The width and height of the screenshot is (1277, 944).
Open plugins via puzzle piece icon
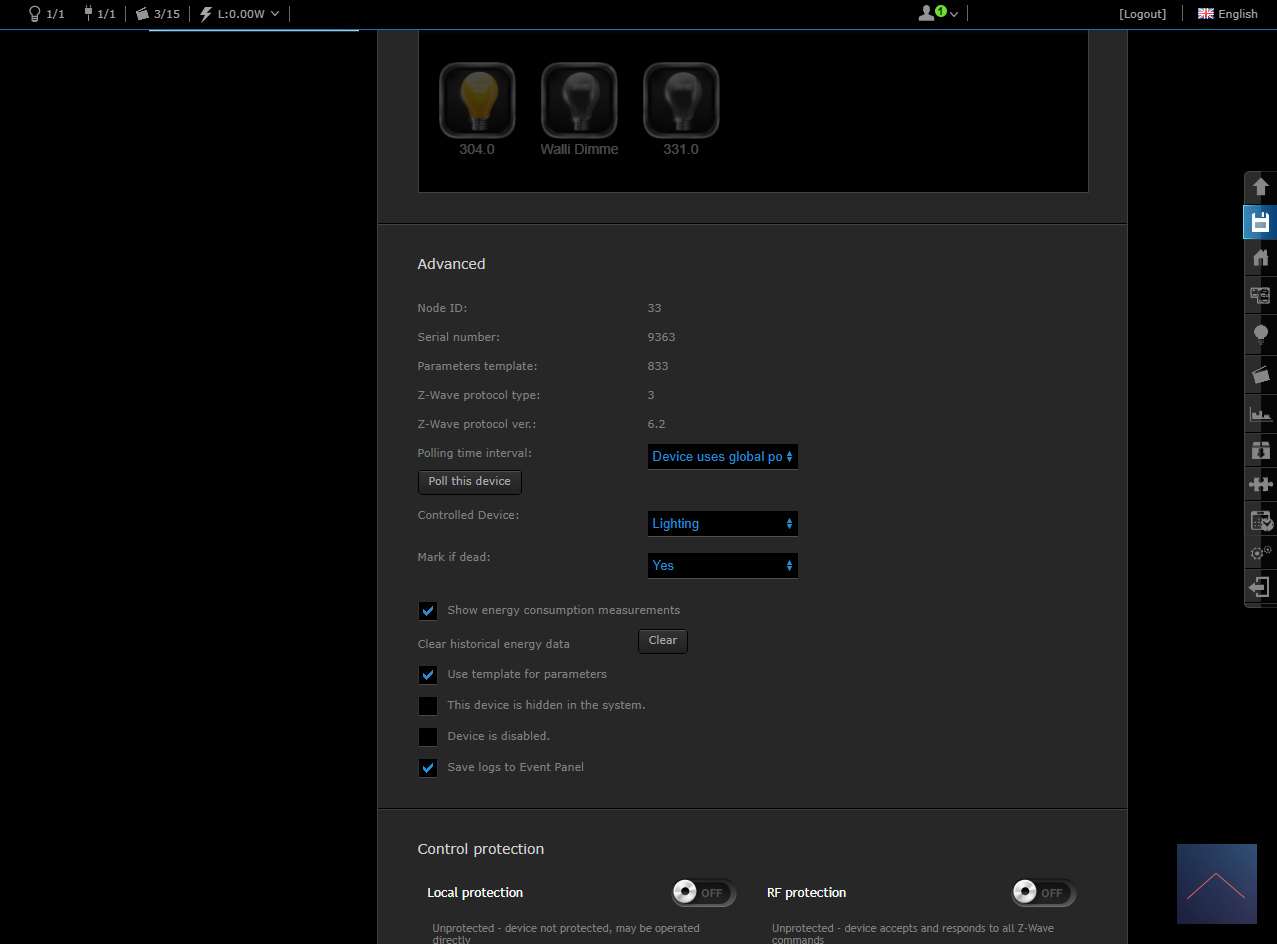(x=1260, y=484)
